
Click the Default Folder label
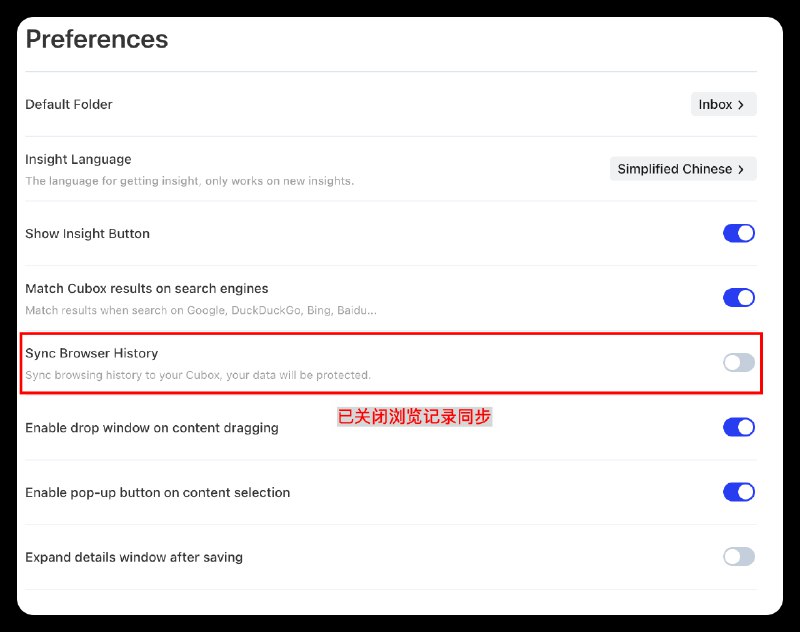(x=69, y=104)
